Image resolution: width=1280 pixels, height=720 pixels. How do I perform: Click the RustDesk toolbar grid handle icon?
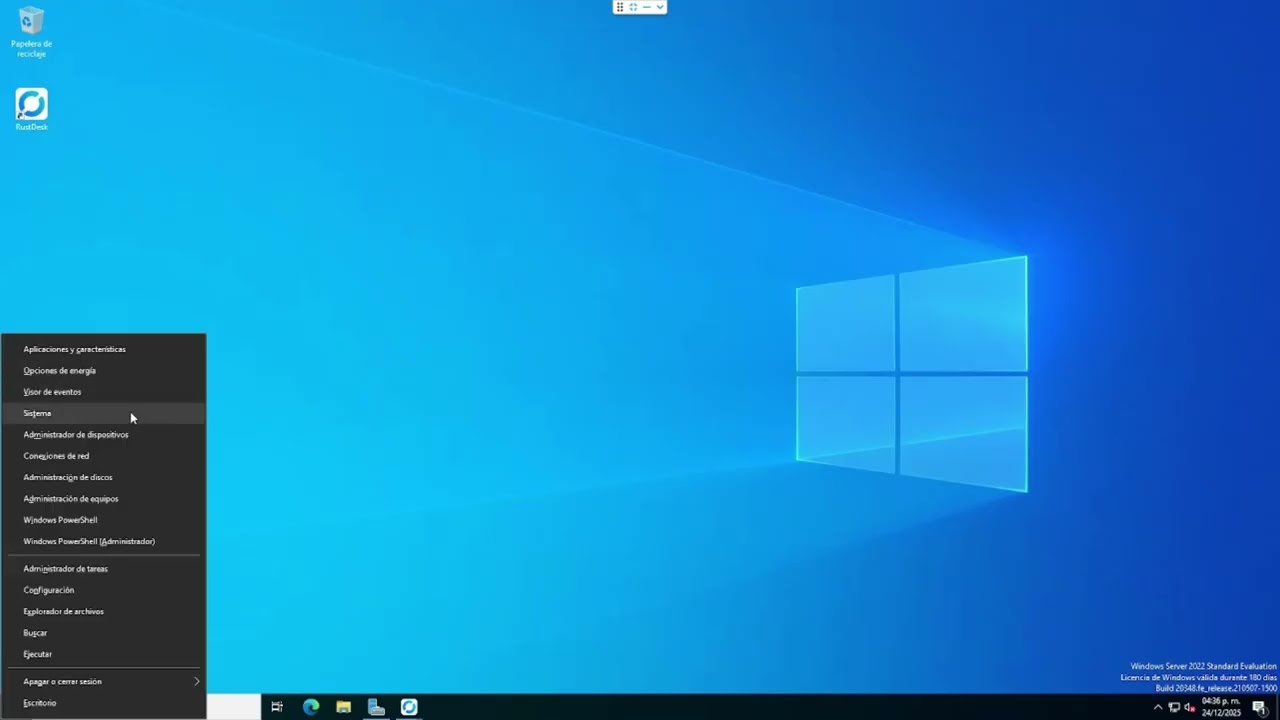620,7
